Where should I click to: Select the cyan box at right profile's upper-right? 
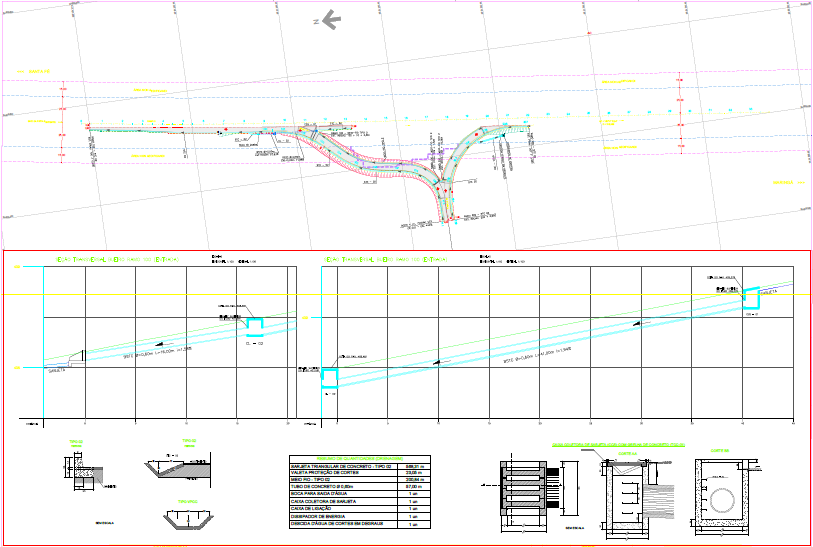point(751,297)
